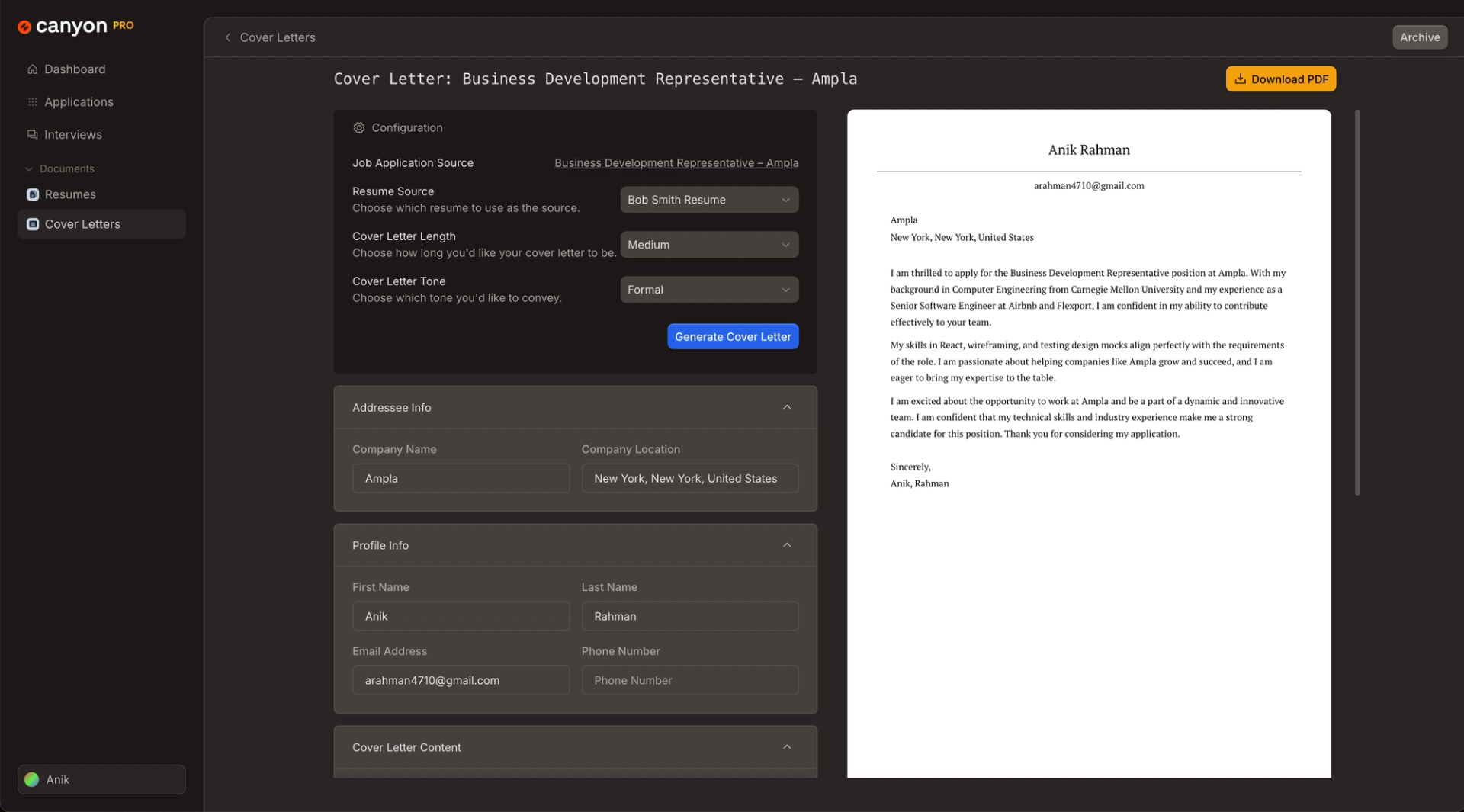This screenshot has height=812, width=1464.
Task: Click the First Name input field
Action: [461, 616]
